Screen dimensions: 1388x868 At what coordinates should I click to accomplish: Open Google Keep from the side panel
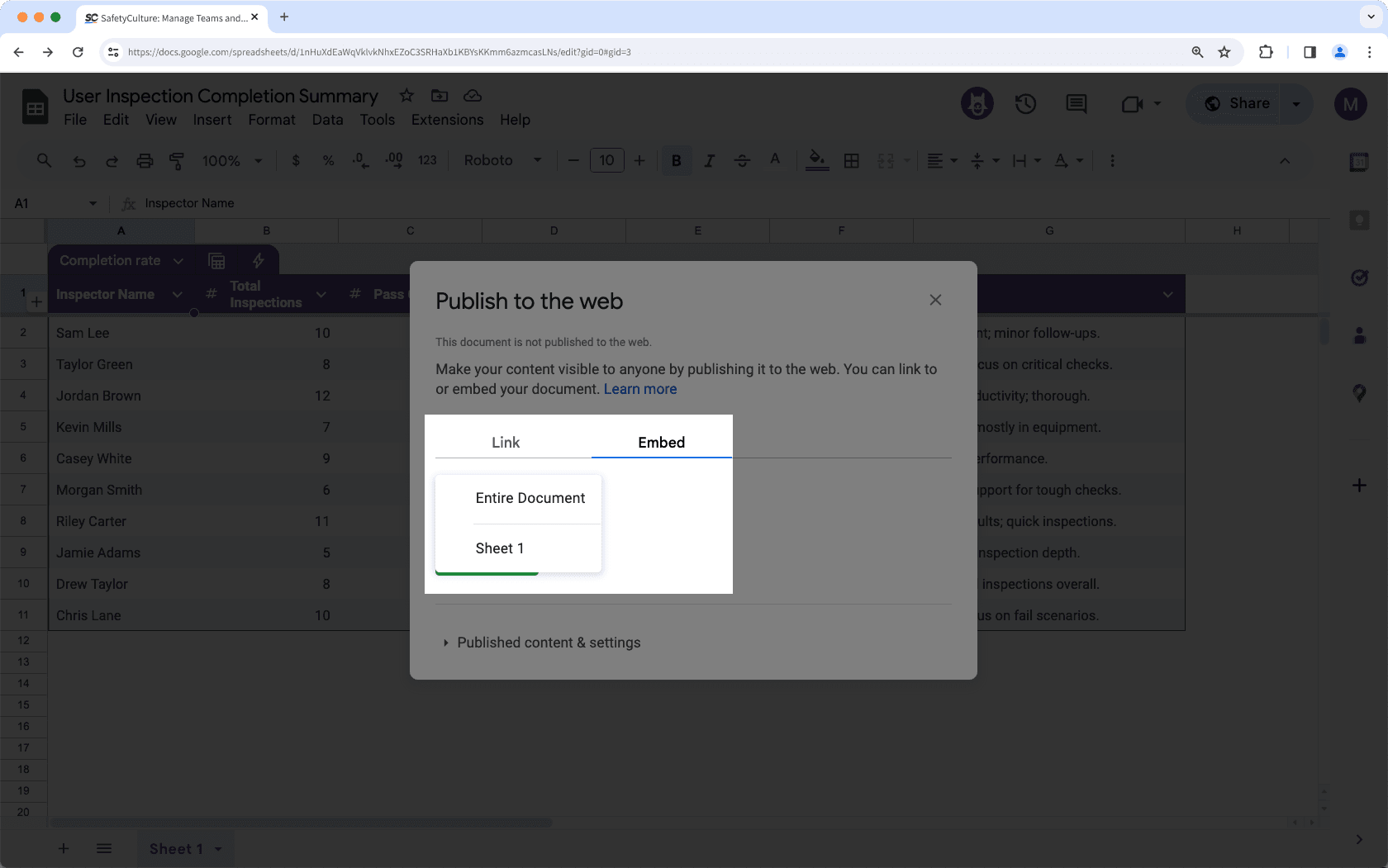coord(1359,221)
